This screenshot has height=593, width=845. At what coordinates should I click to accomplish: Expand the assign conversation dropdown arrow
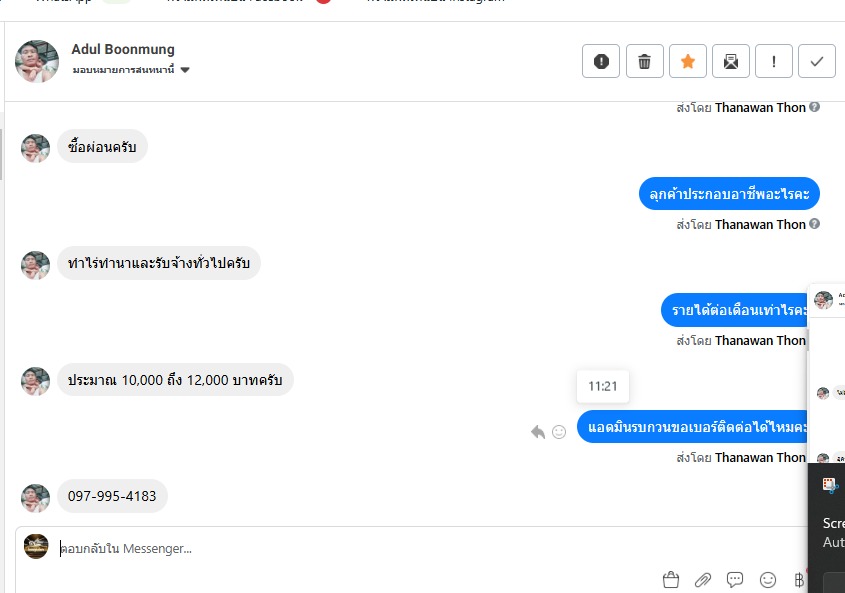(185, 70)
